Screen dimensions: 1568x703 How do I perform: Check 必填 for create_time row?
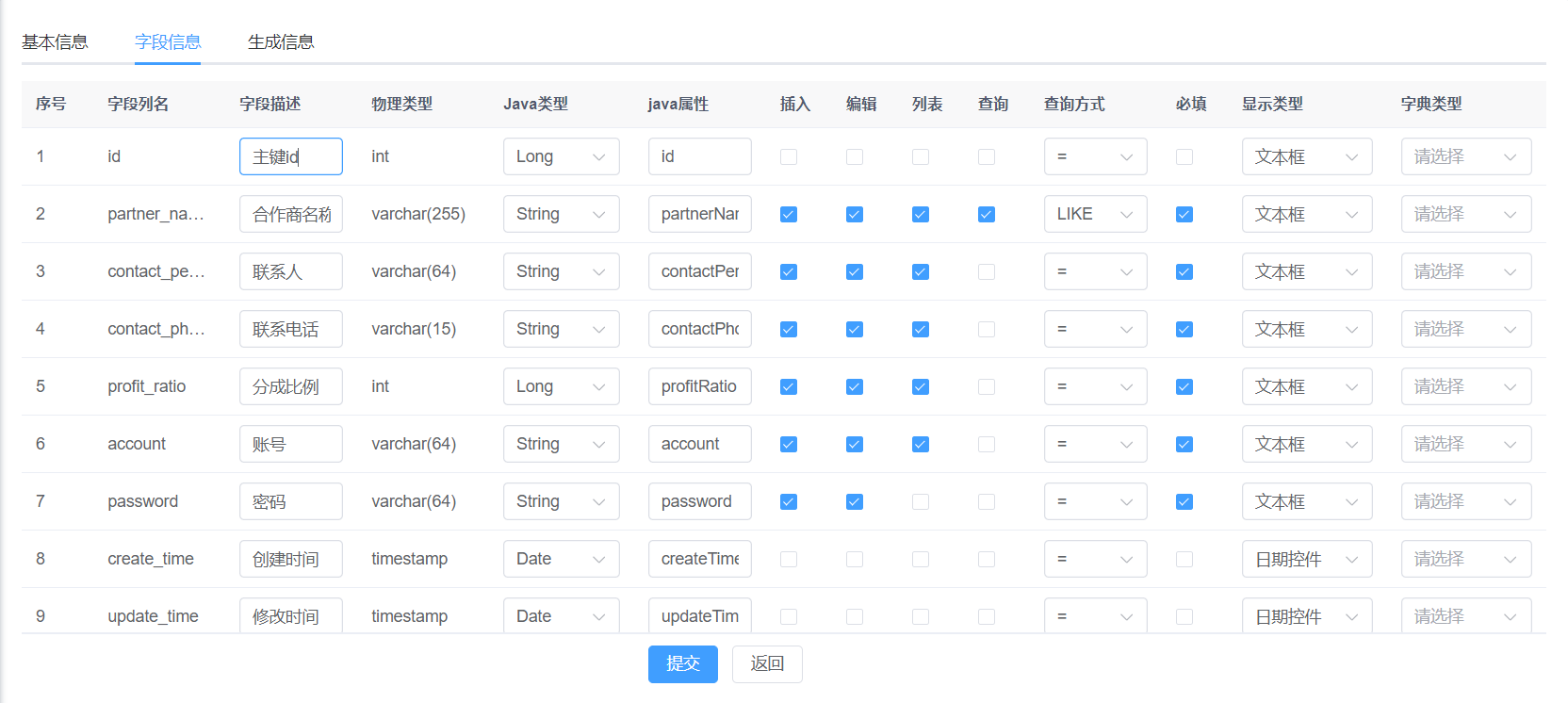pos(1184,559)
